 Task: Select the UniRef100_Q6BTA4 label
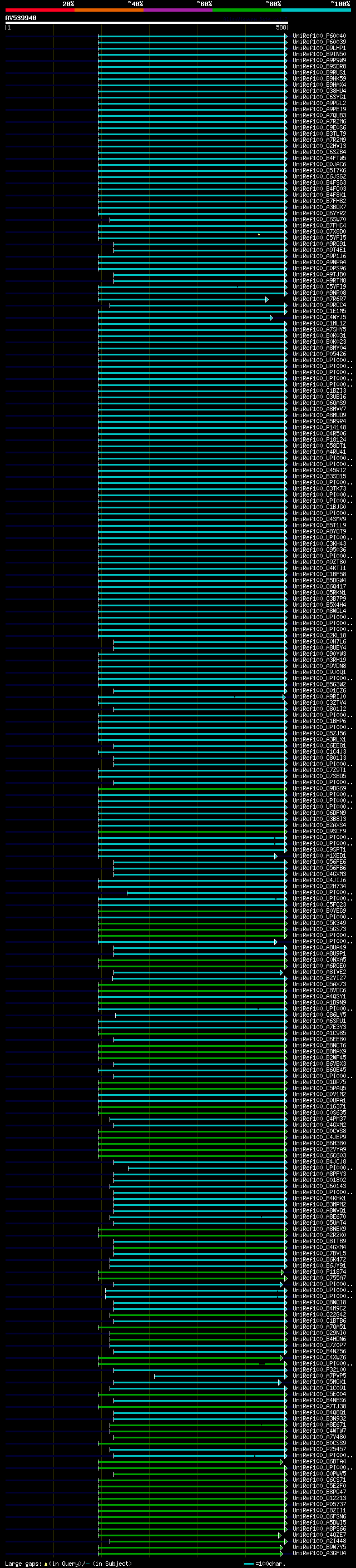pyautogui.click(x=319, y=1461)
